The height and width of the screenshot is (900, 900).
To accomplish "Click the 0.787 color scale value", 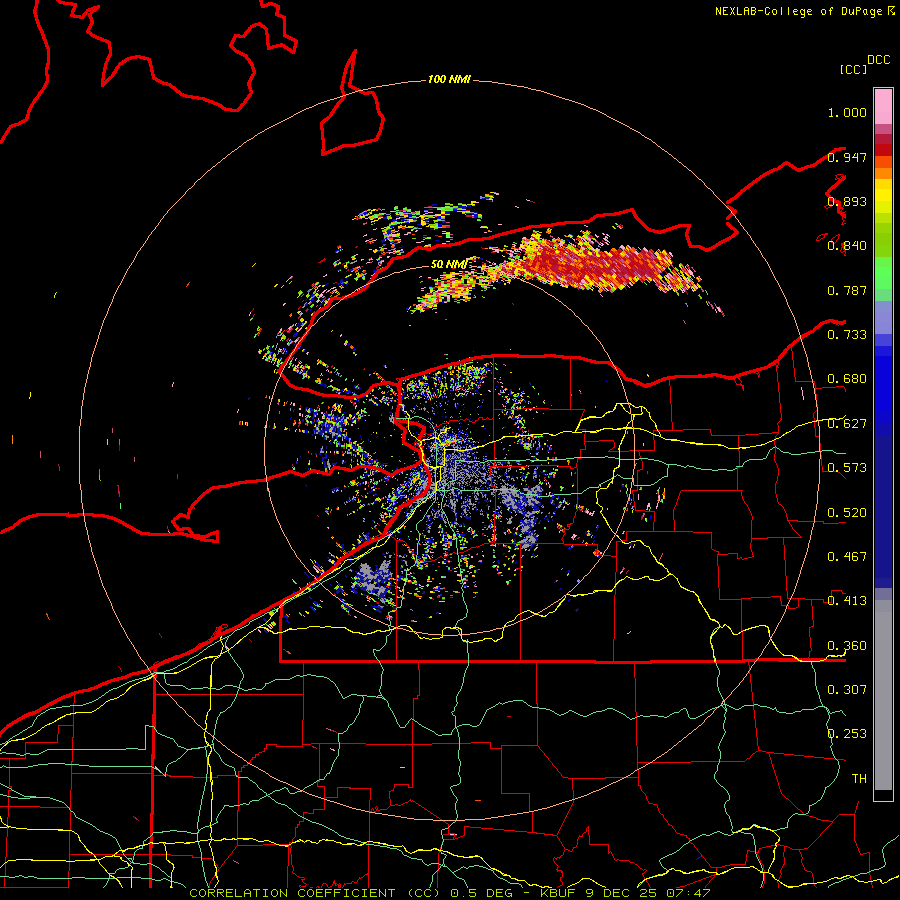I will pos(847,290).
